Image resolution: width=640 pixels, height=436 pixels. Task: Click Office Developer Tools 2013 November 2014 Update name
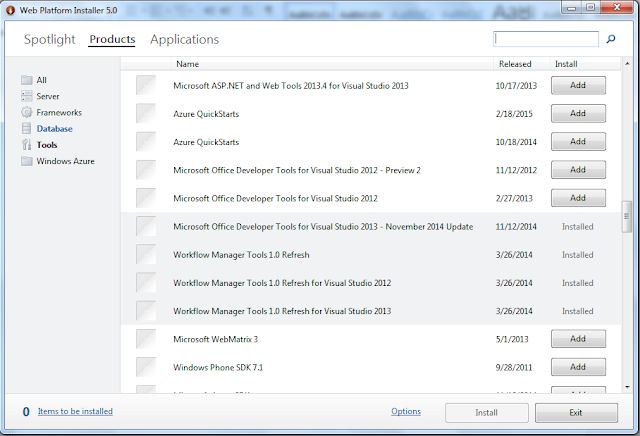(x=323, y=227)
